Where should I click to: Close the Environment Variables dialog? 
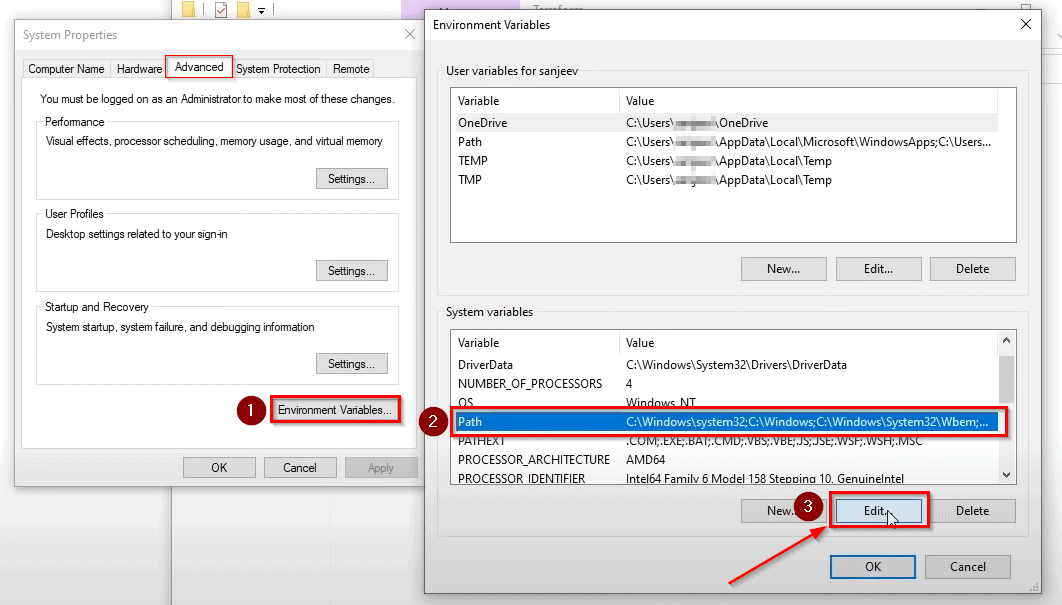[x=1025, y=25]
